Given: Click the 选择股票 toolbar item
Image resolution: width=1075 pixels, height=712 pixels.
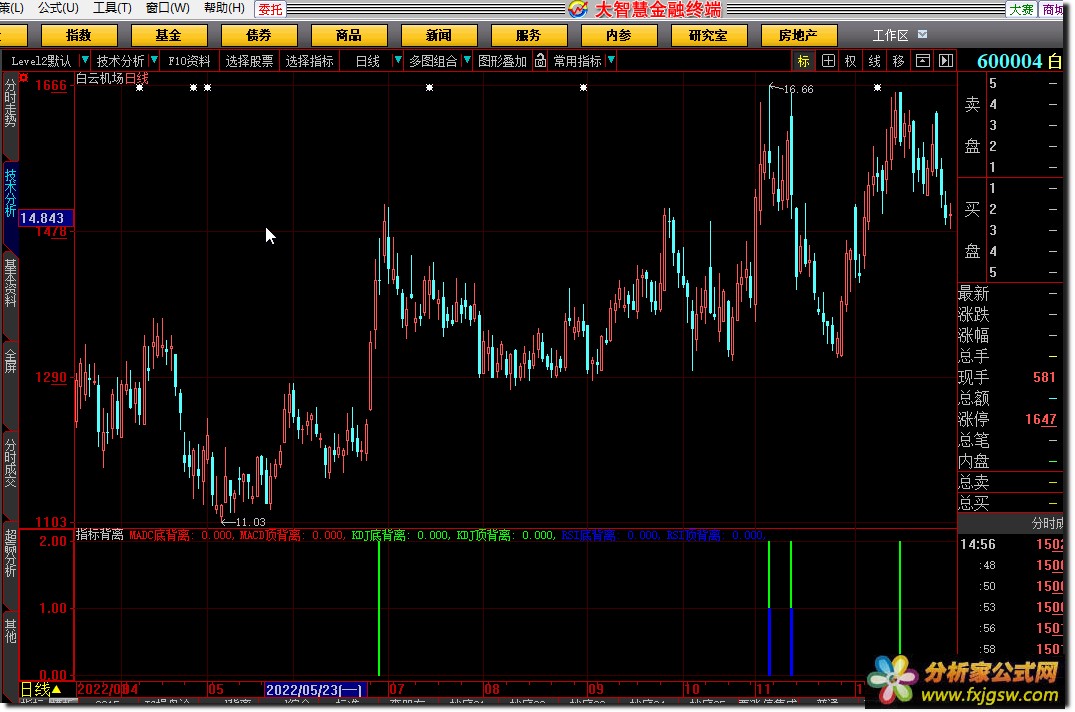Looking at the screenshot, I should 249,61.
